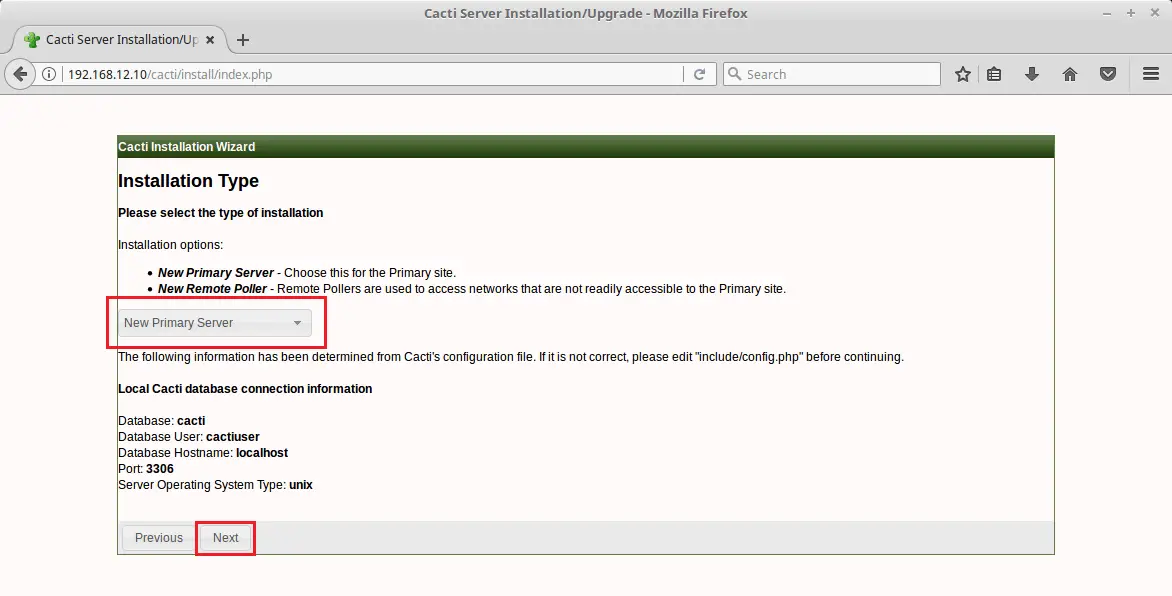The width and height of the screenshot is (1172, 596).
Task: Click the Previous button in the wizard
Action: (x=157, y=537)
